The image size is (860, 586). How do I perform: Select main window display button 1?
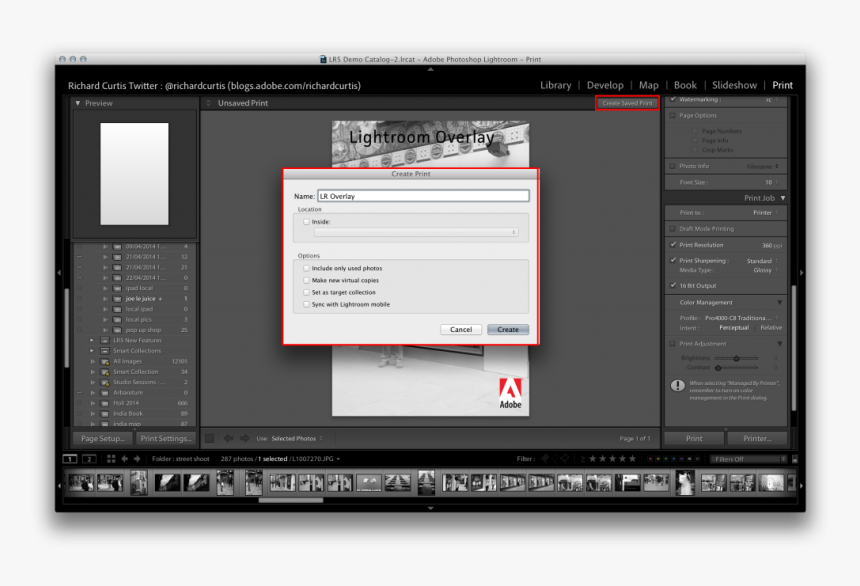[70, 459]
